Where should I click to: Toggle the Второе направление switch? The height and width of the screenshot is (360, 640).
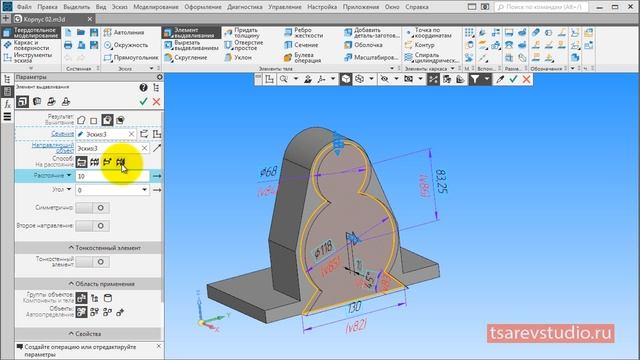click(93, 226)
